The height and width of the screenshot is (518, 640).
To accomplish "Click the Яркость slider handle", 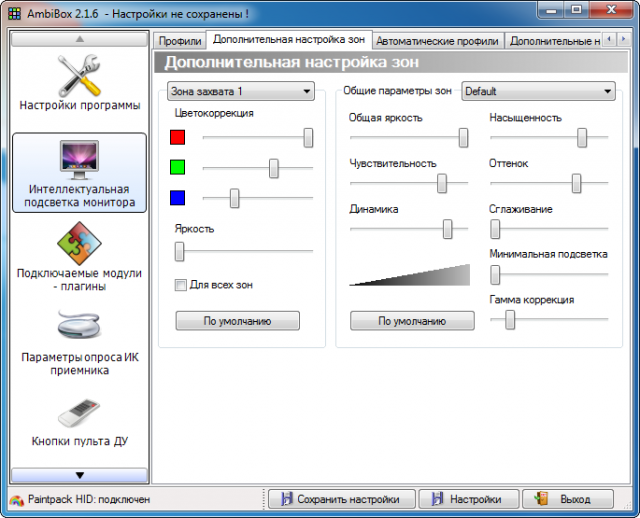I will pyautogui.click(x=179, y=251).
